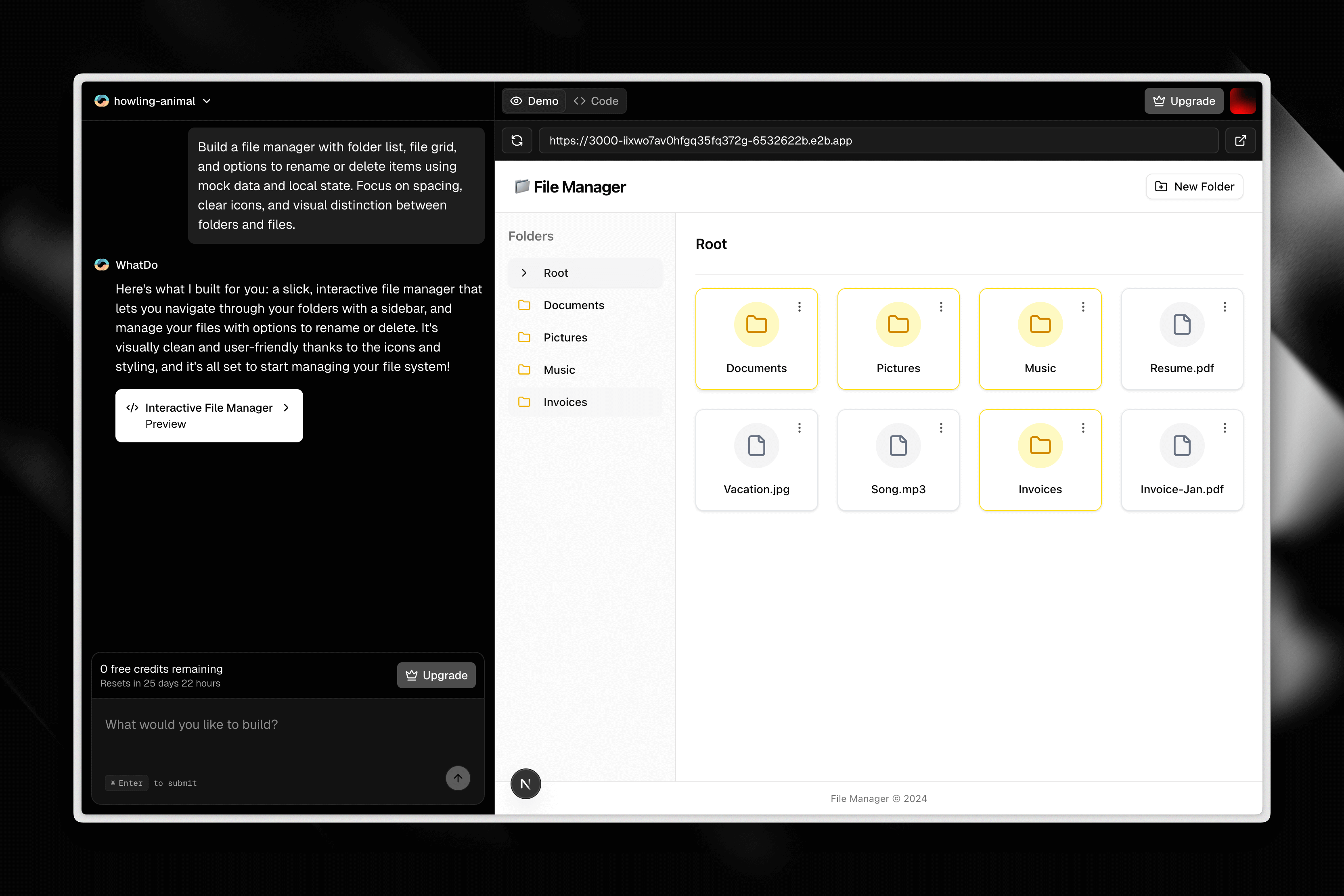Click the Invoice-Jan.pdf file name

1182,489
